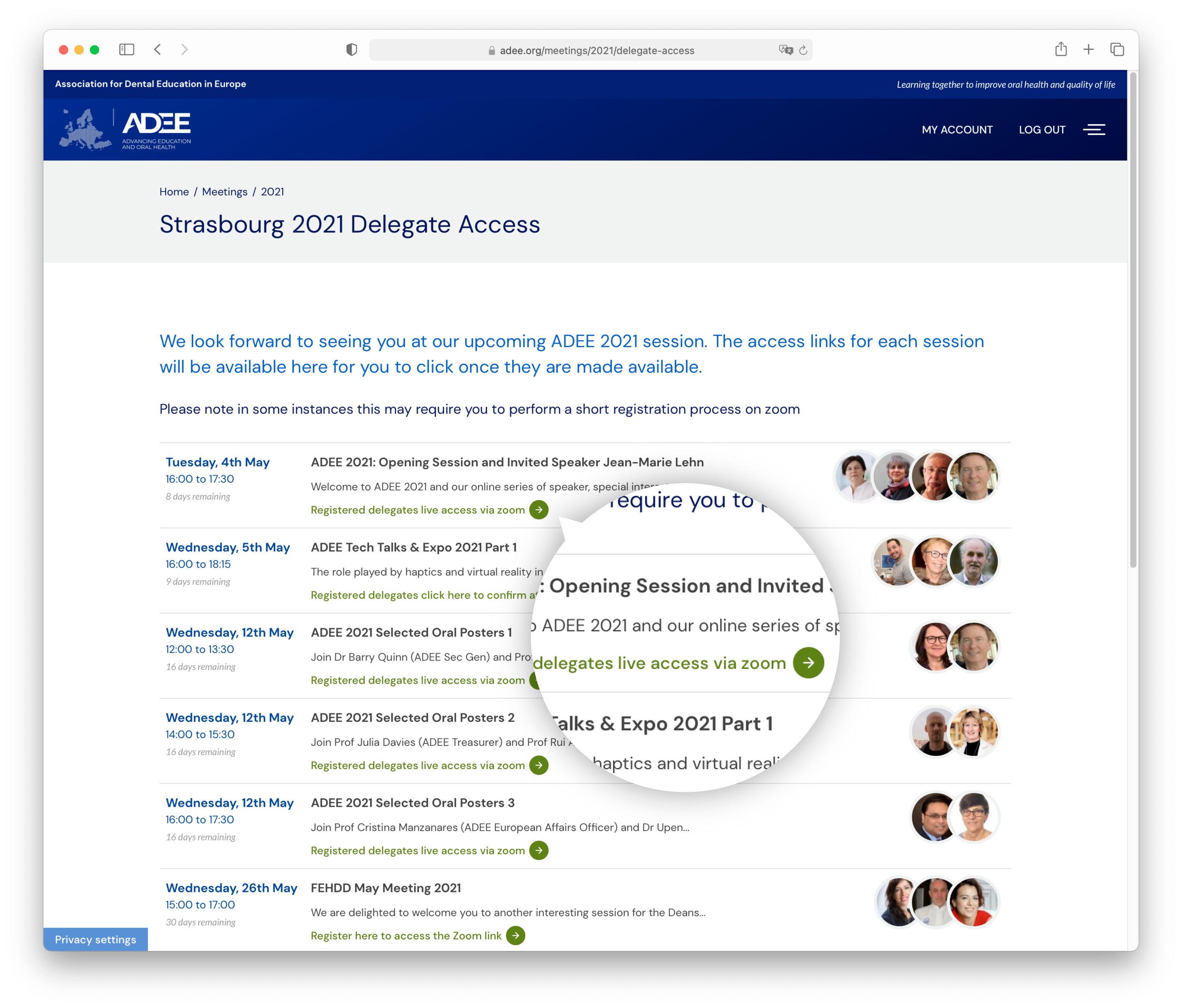Select LOG OUT in header
The height and width of the screenshot is (1008, 1182).
[1042, 130]
